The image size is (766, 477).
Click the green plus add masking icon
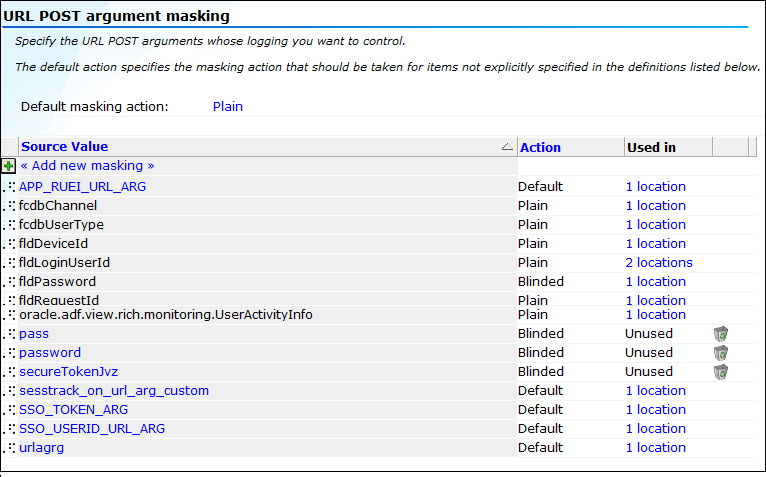[x=8, y=166]
